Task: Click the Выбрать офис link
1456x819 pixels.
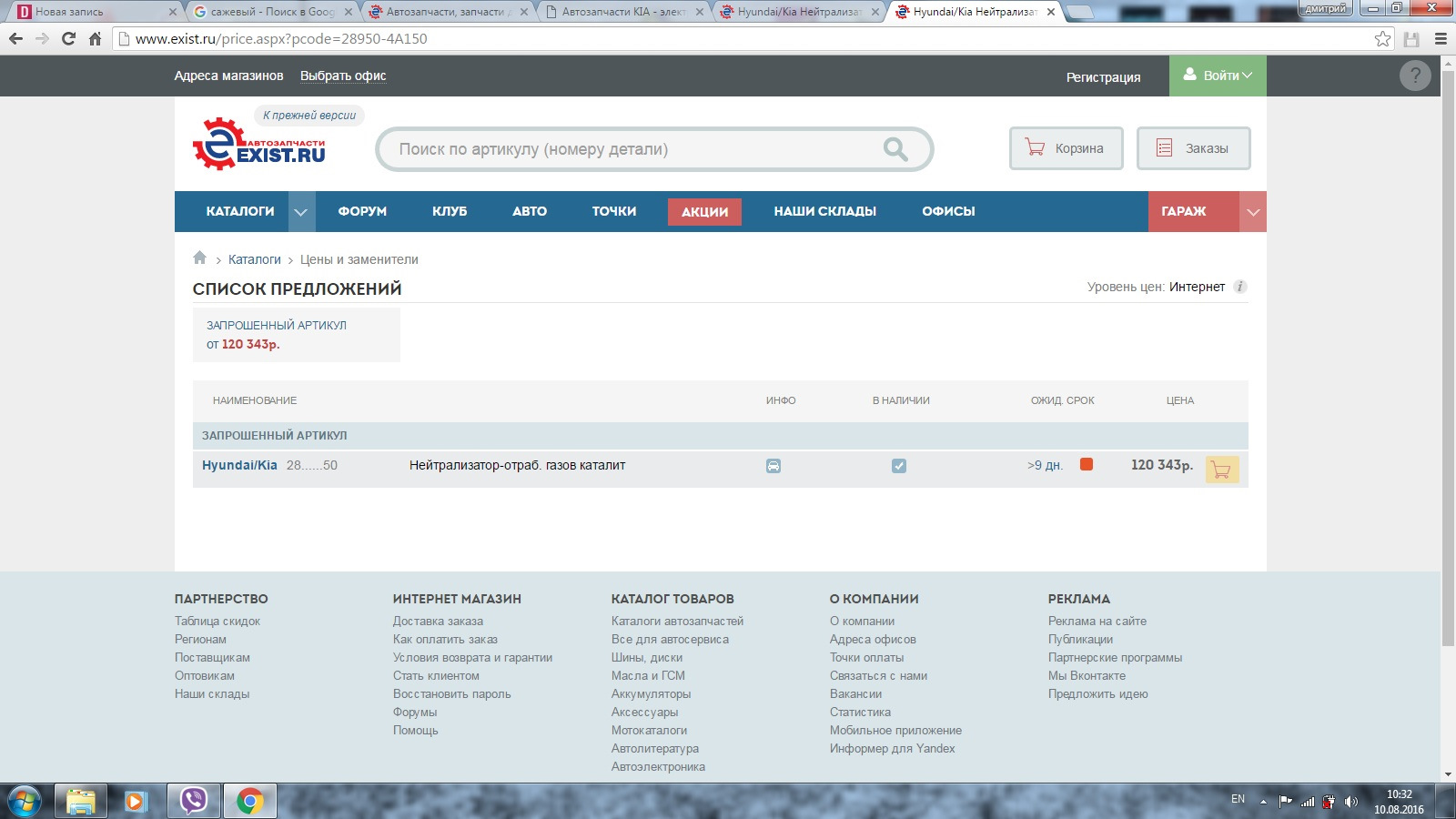Action: 343,76
